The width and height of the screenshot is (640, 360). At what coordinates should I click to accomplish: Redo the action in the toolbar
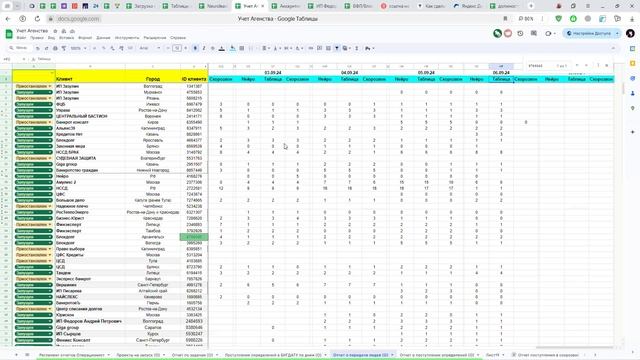(46, 48)
